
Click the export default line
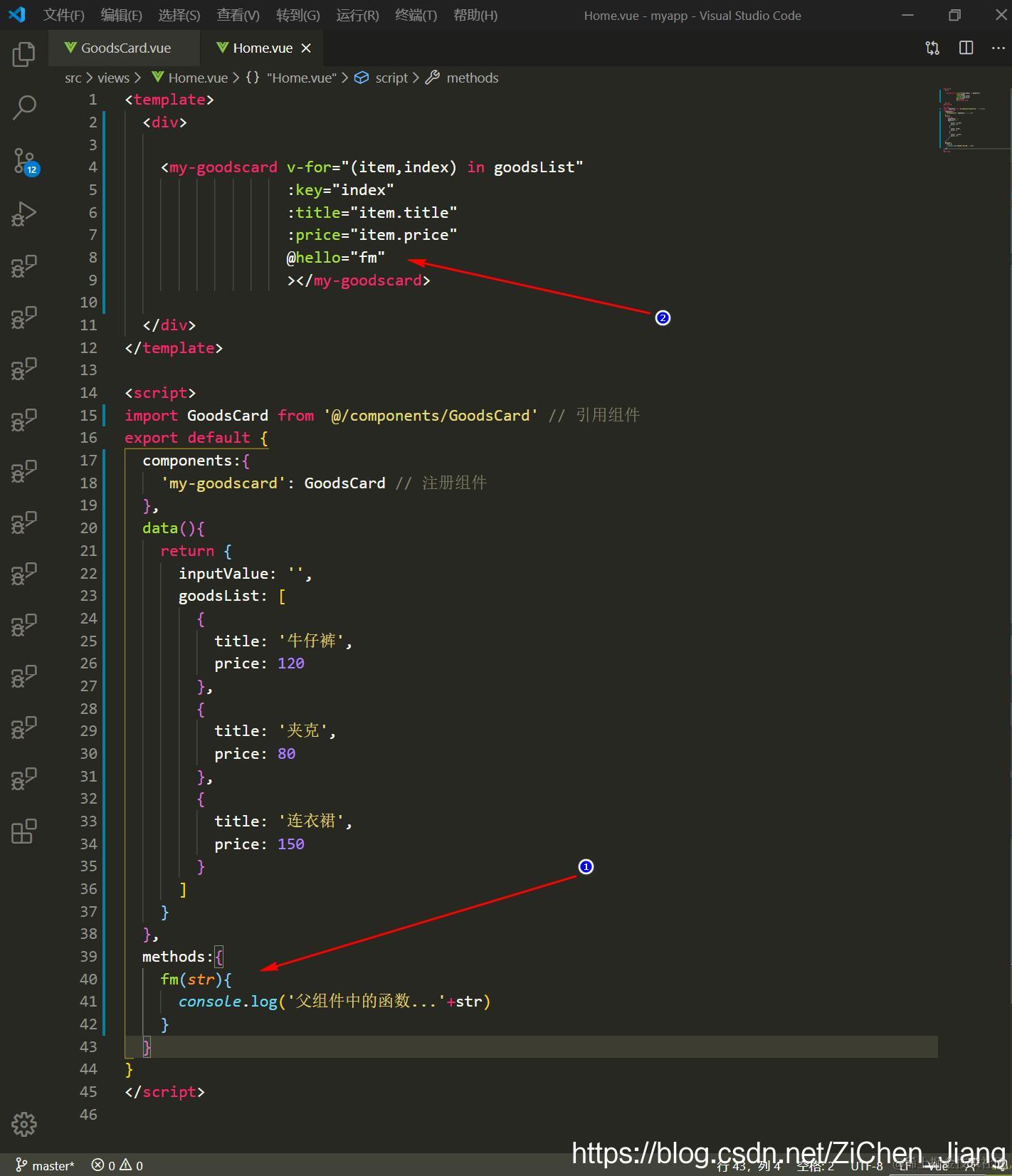point(196,438)
